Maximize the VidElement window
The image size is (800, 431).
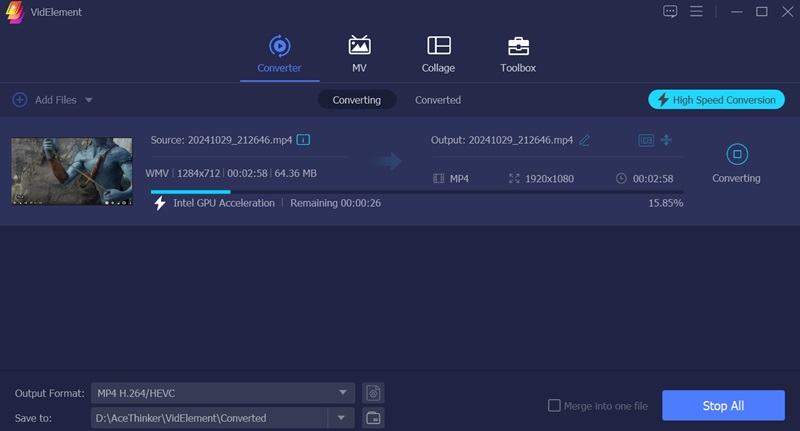[762, 11]
